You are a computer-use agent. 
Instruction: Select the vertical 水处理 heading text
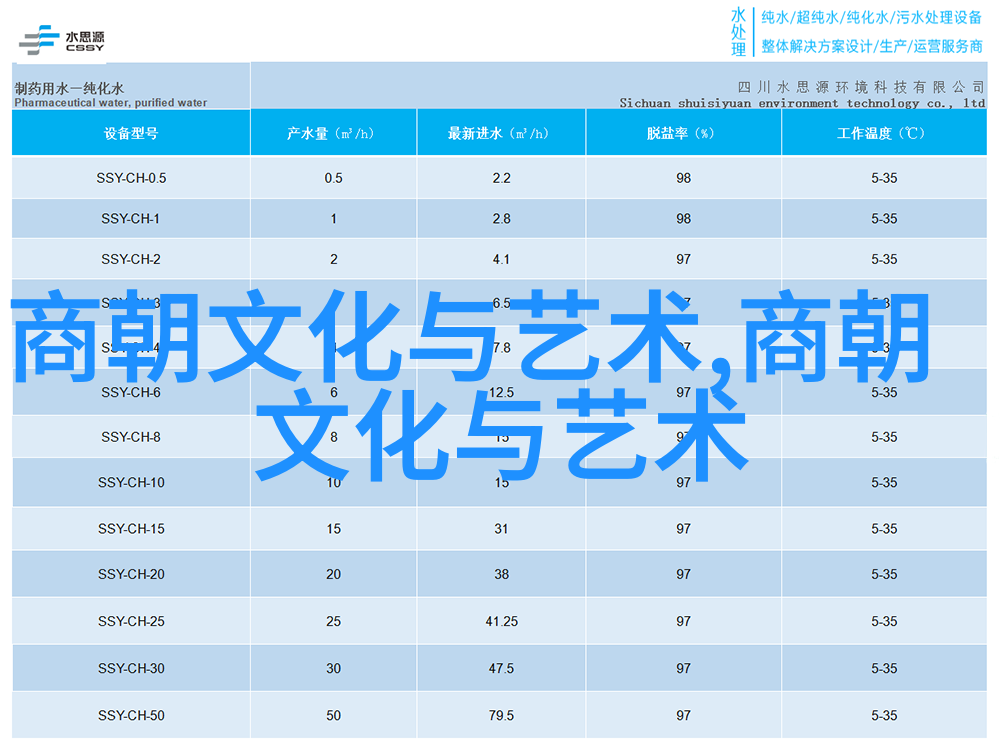739,32
